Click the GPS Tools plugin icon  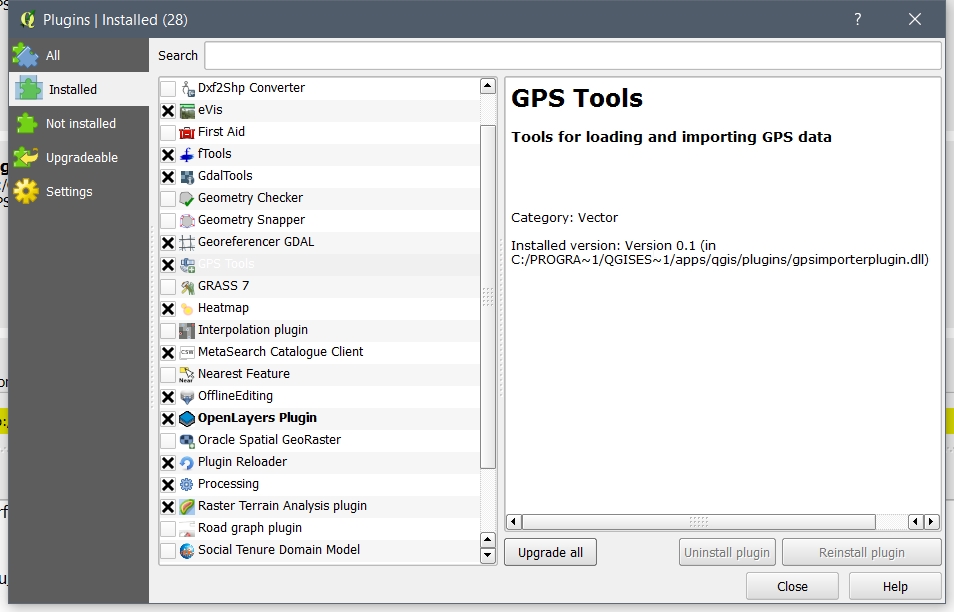[187, 265]
